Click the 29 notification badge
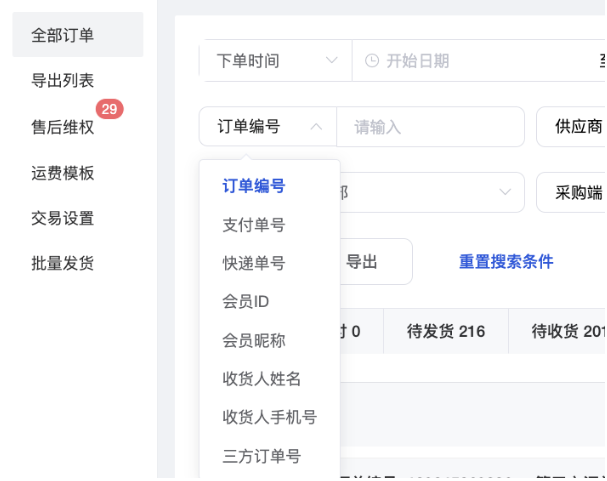 pos(109,109)
